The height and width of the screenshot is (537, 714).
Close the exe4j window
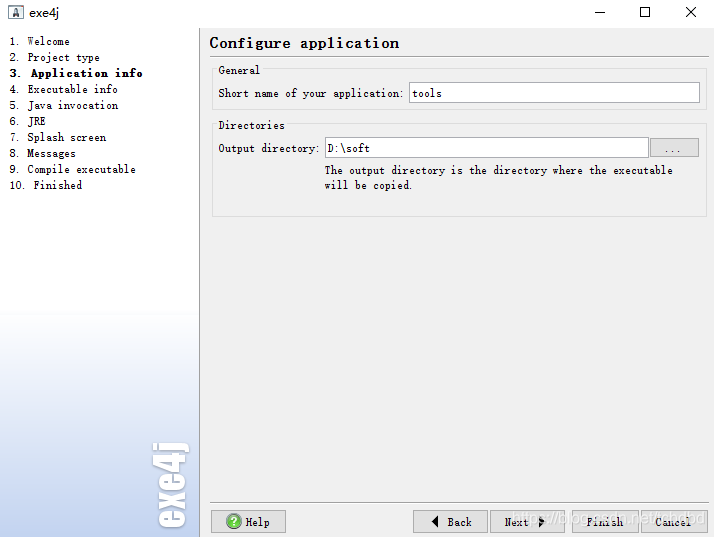coord(691,12)
